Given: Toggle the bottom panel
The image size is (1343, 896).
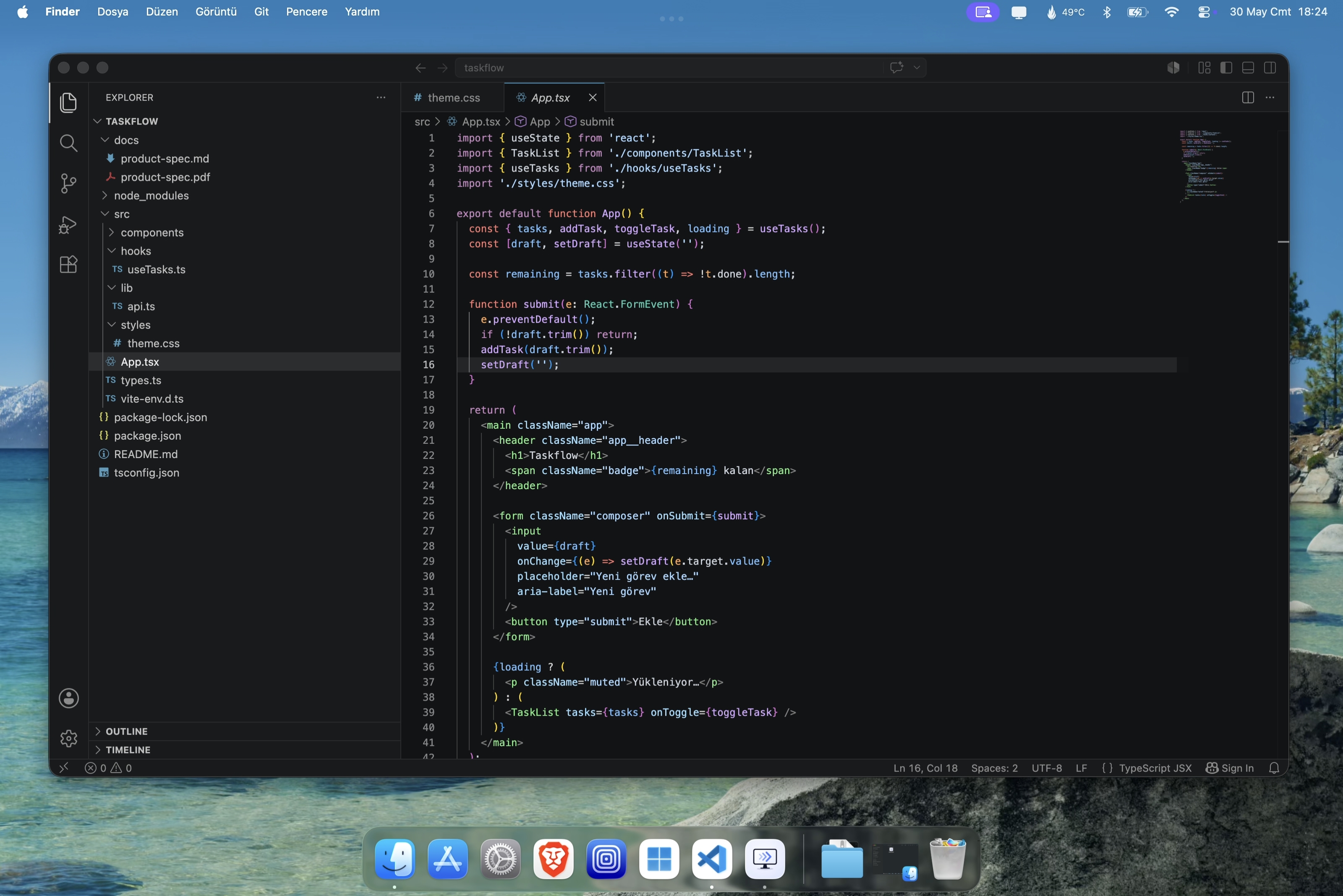Looking at the screenshot, I should (x=1248, y=68).
